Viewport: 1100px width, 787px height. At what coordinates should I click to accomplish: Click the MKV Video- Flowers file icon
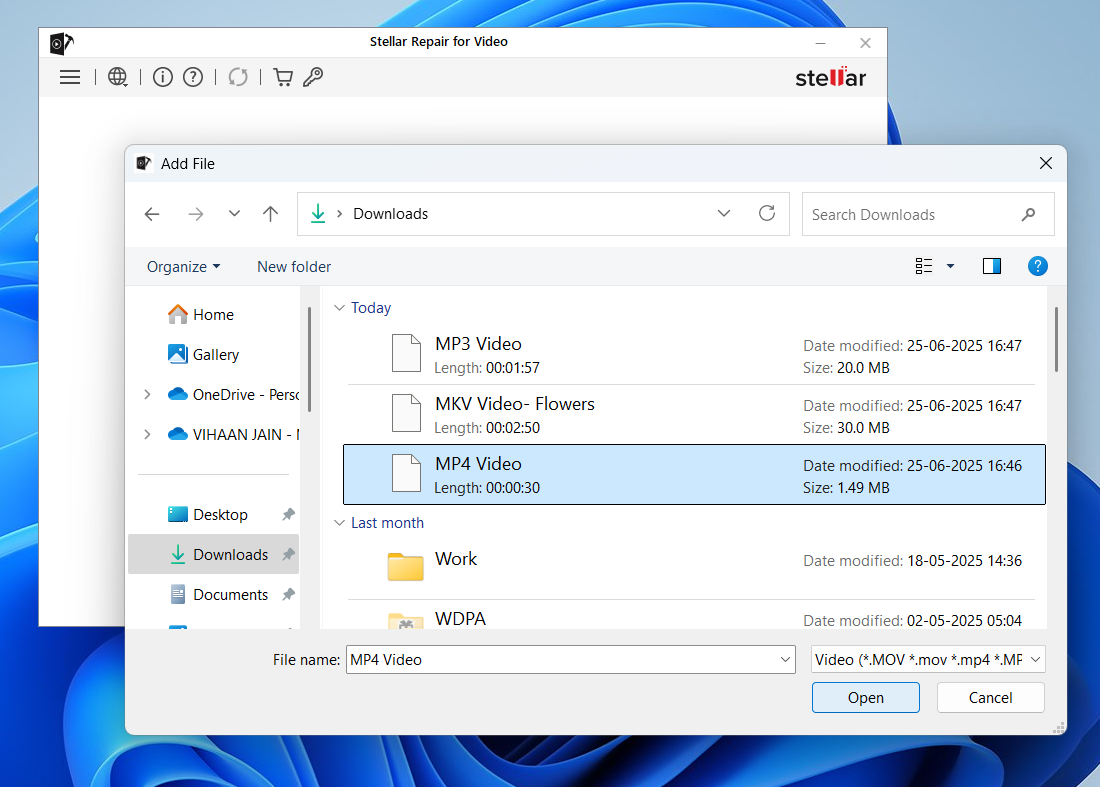[406, 413]
